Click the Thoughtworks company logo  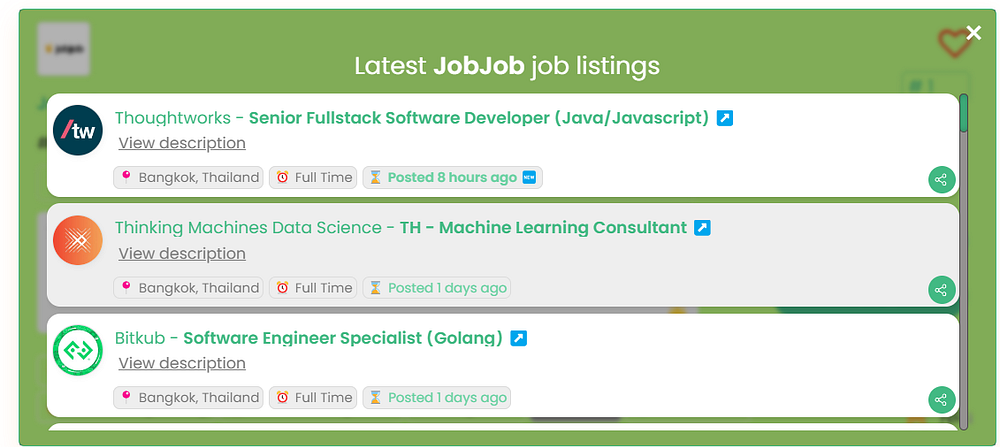point(78,131)
